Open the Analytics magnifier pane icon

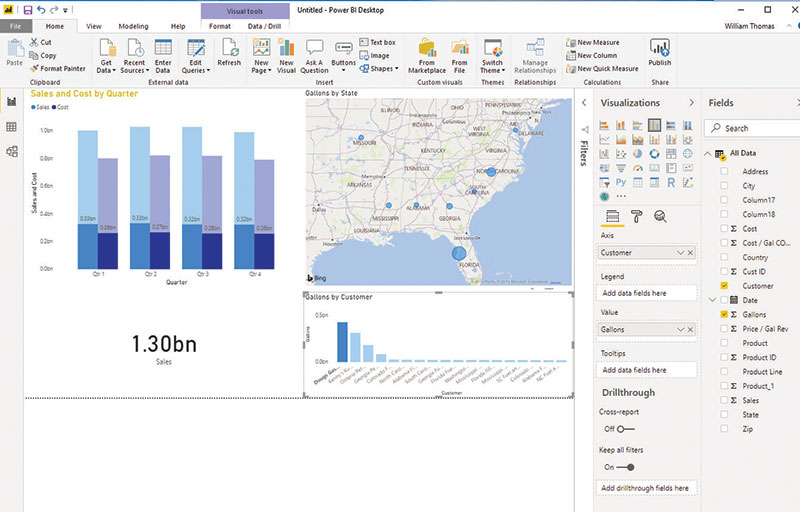pos(660,216)
